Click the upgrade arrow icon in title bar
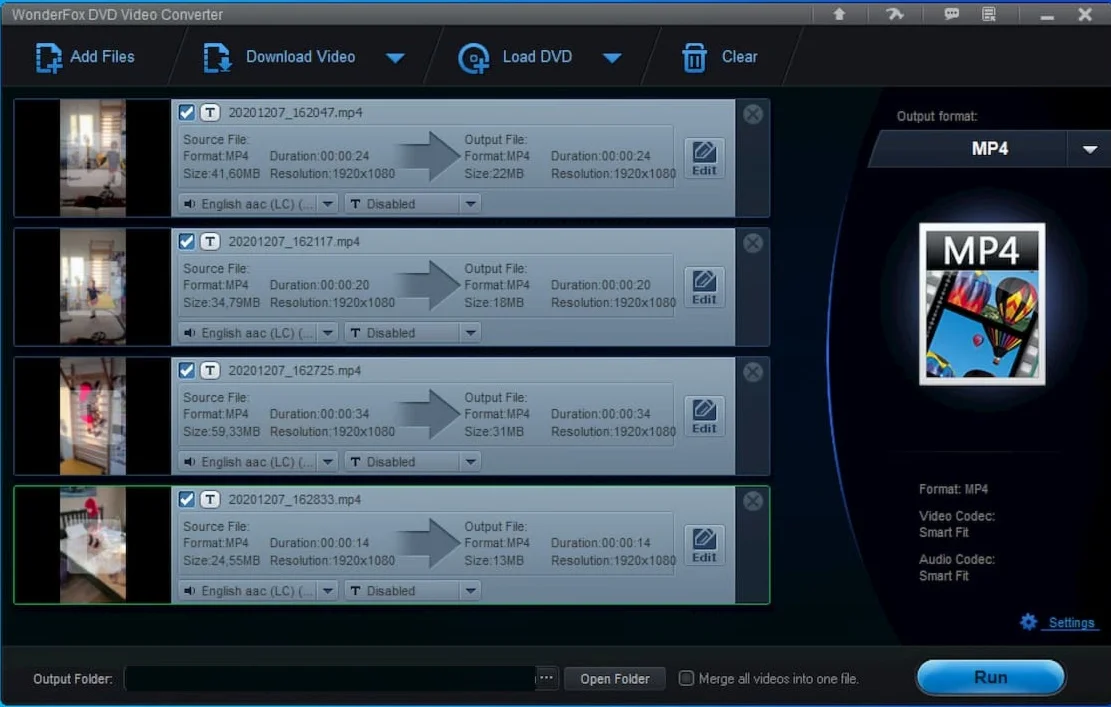 [839, 13]
